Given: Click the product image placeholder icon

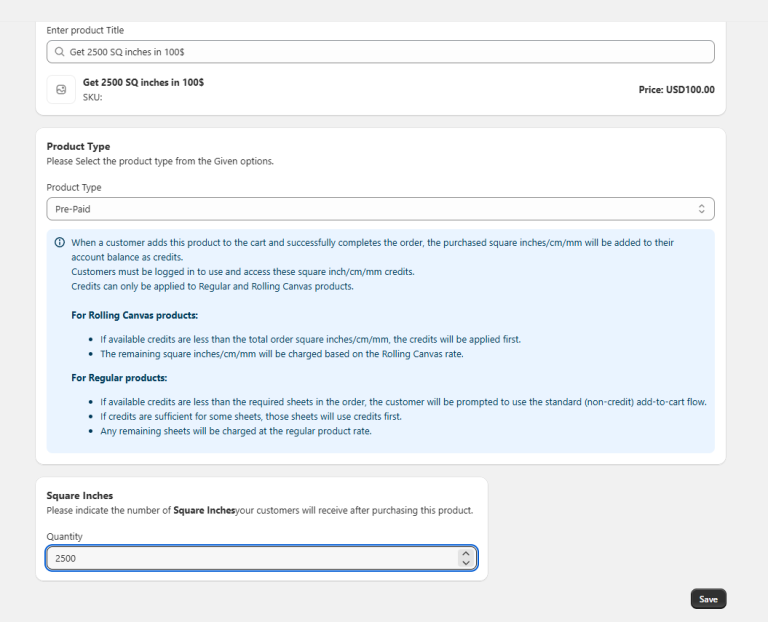Looking at the screenshot, I should (x=61, y=90).
